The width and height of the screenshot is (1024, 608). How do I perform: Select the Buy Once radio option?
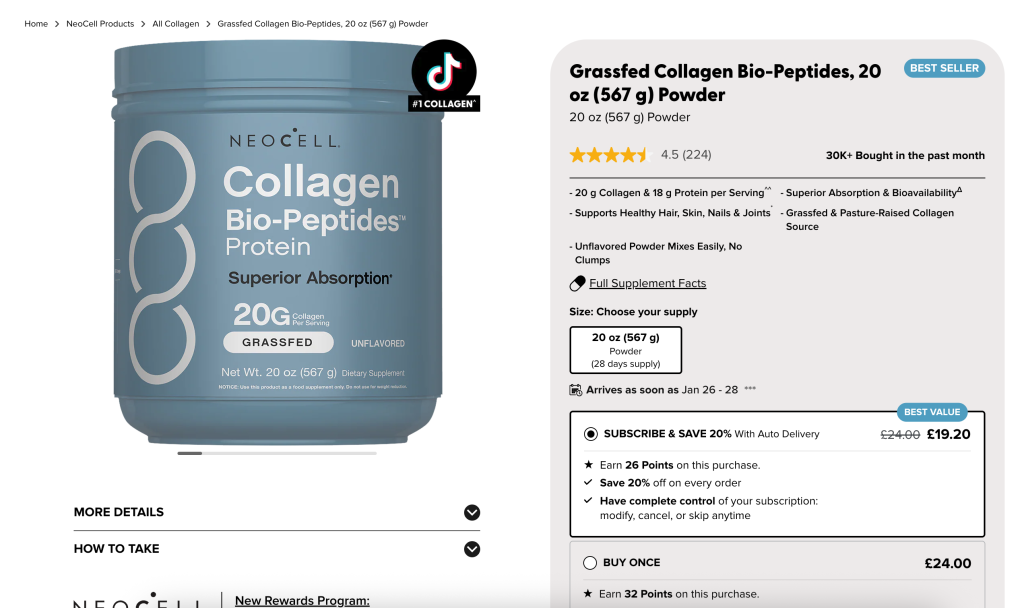[x=590, y=563]
